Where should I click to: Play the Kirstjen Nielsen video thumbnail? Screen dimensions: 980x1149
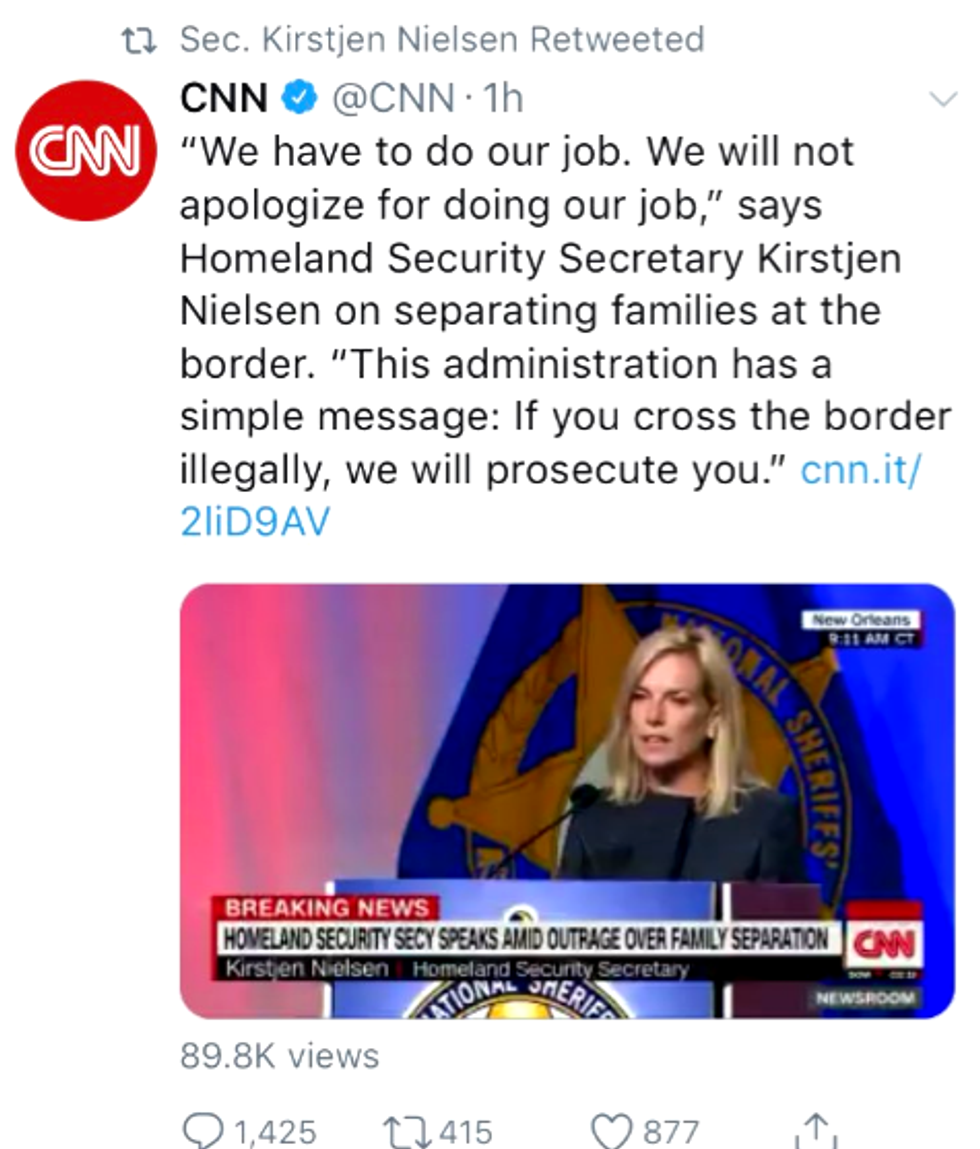(x=566, y=800)
